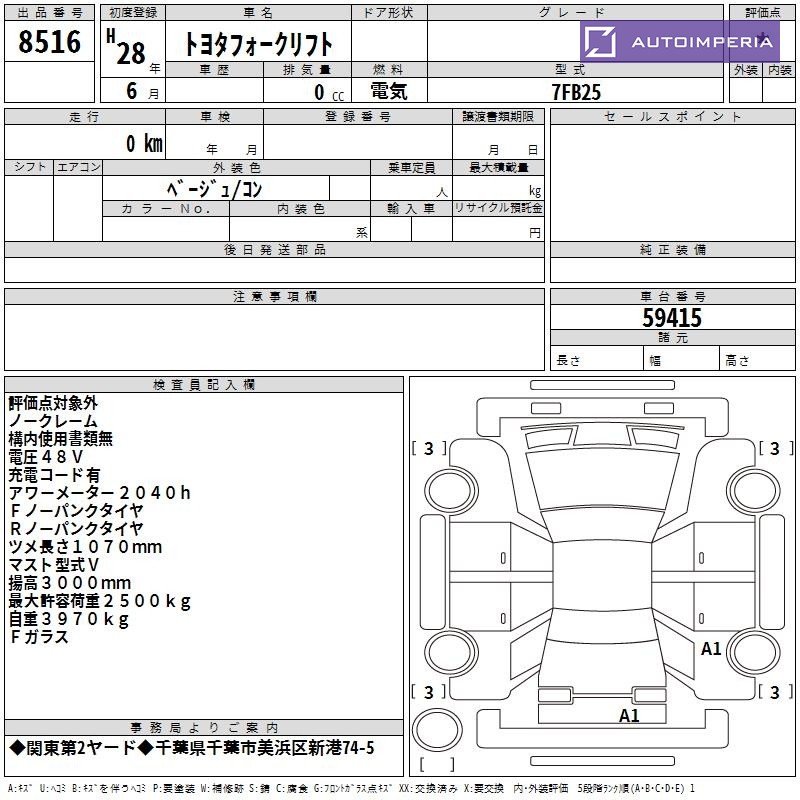This screenshot has height=800, width=800.
Task: Click the 長さ dimension label
Action: tap(568, 361)
